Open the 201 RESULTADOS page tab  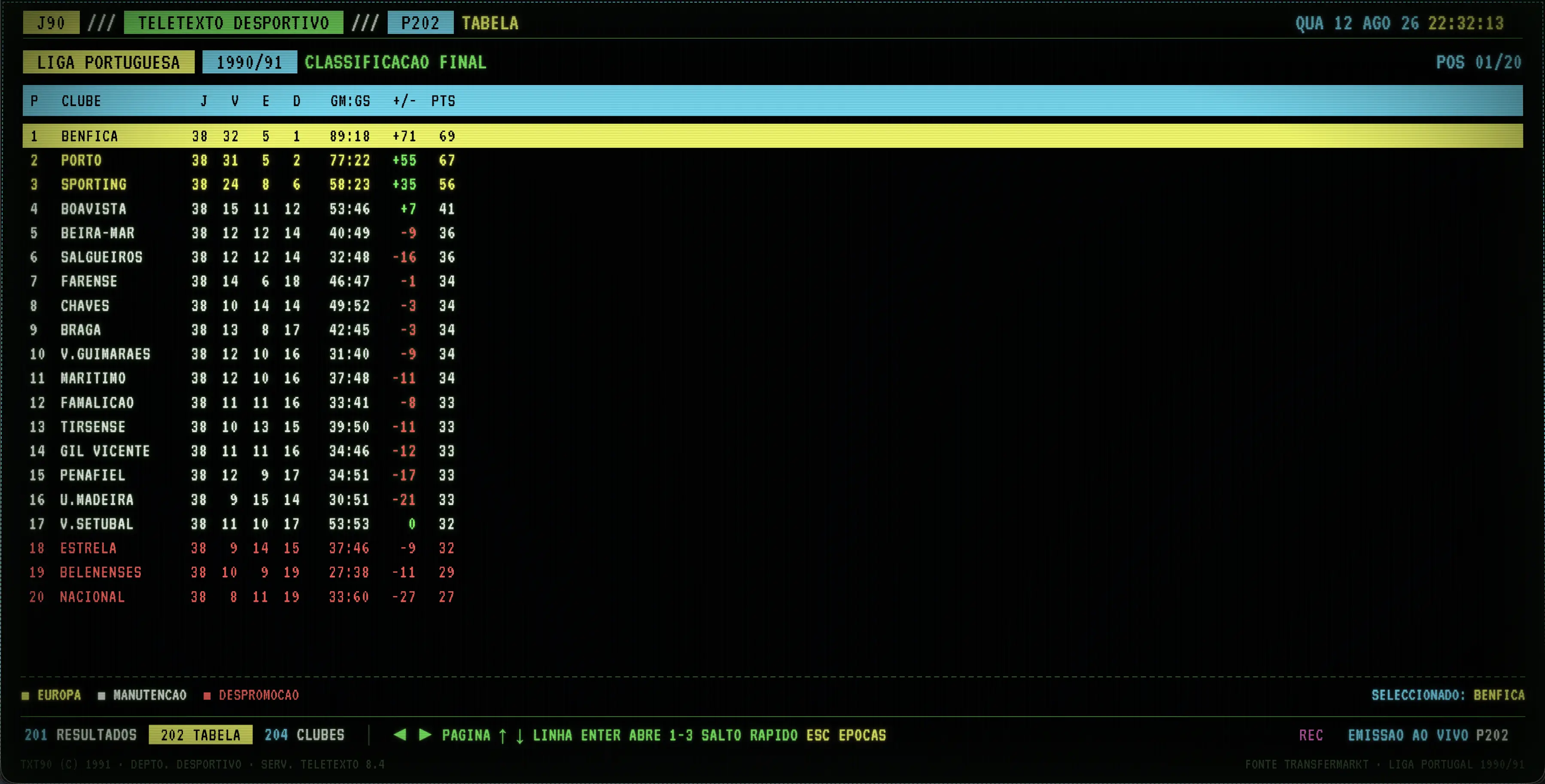(80, 735)
